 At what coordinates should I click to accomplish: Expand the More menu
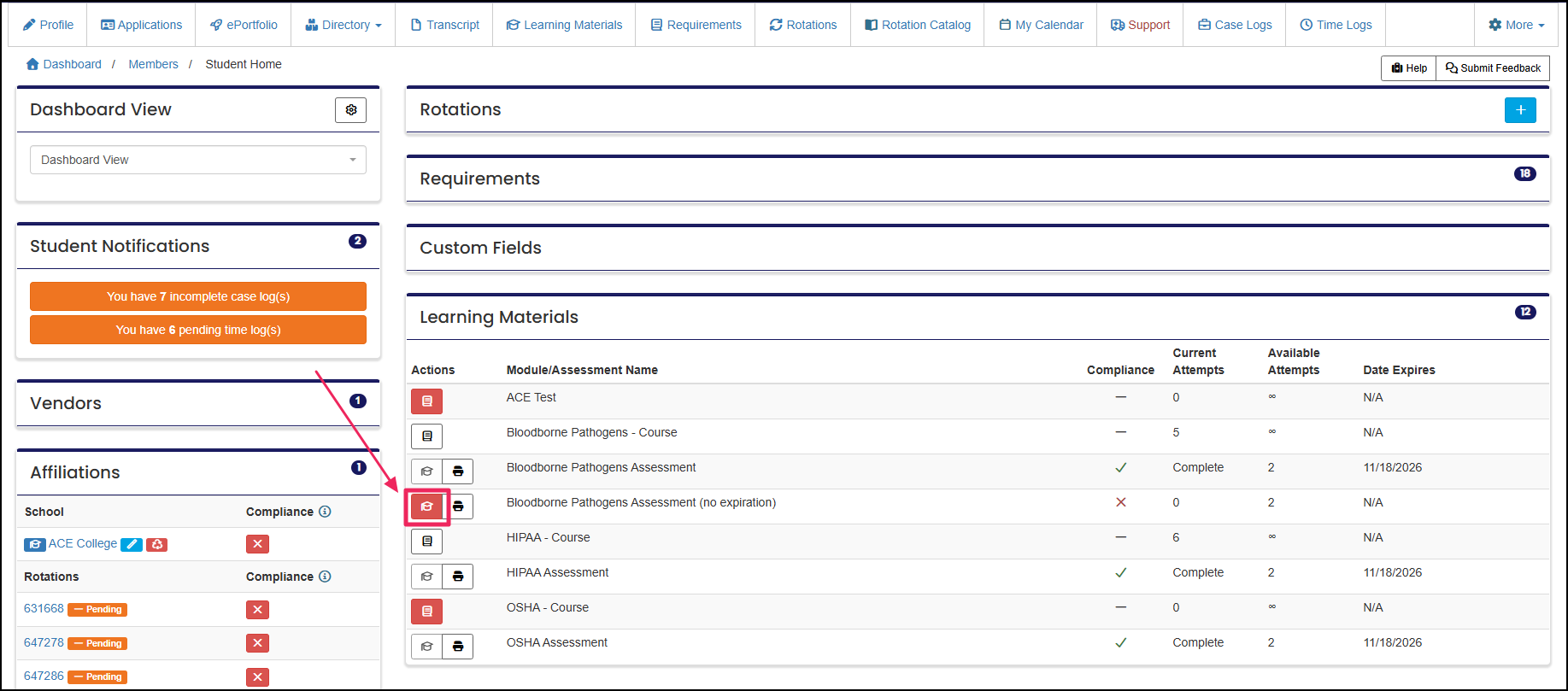point(1516,25)
